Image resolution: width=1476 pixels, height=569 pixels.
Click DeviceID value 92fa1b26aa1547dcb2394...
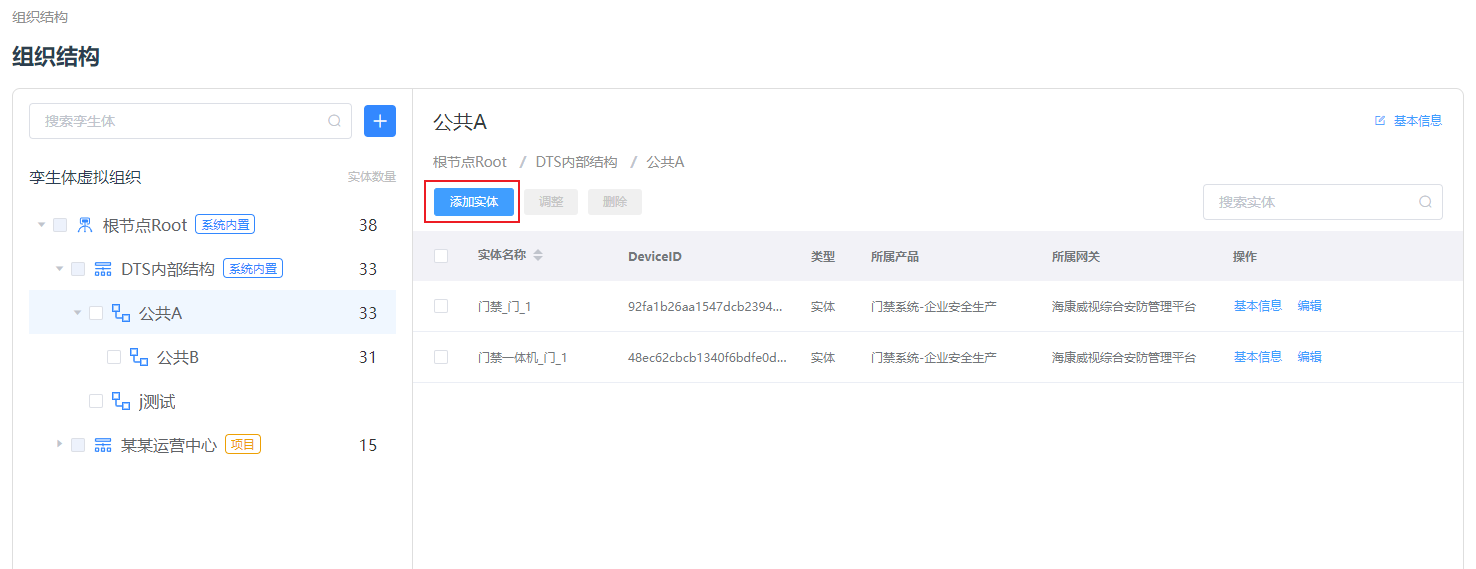(x=705, y=306)
